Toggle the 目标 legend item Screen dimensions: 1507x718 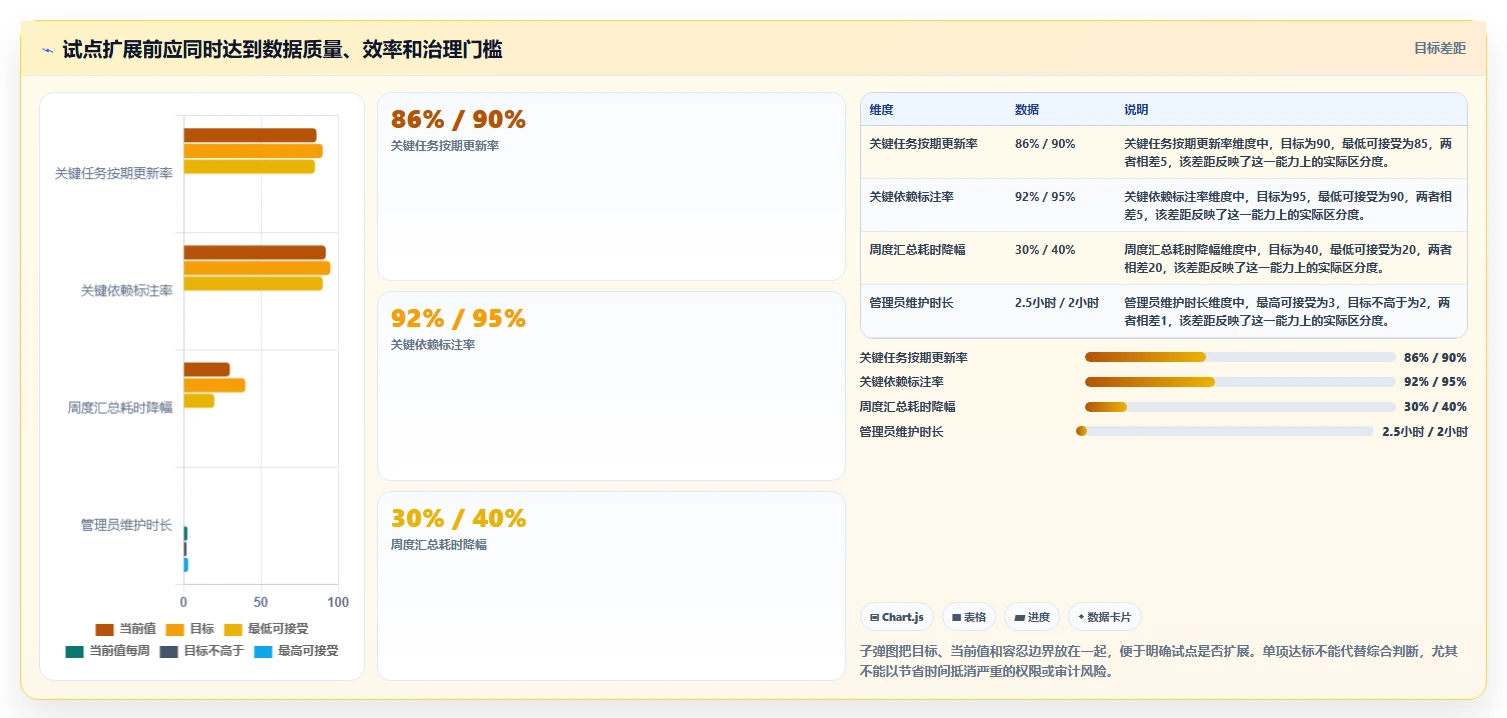pyautogui.click(x=189, y=629)
